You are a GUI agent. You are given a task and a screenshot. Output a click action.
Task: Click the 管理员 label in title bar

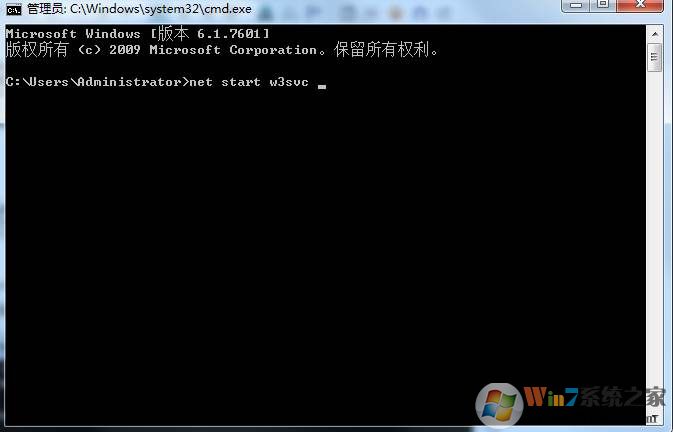pyautogui.click(x=46, y=9)
